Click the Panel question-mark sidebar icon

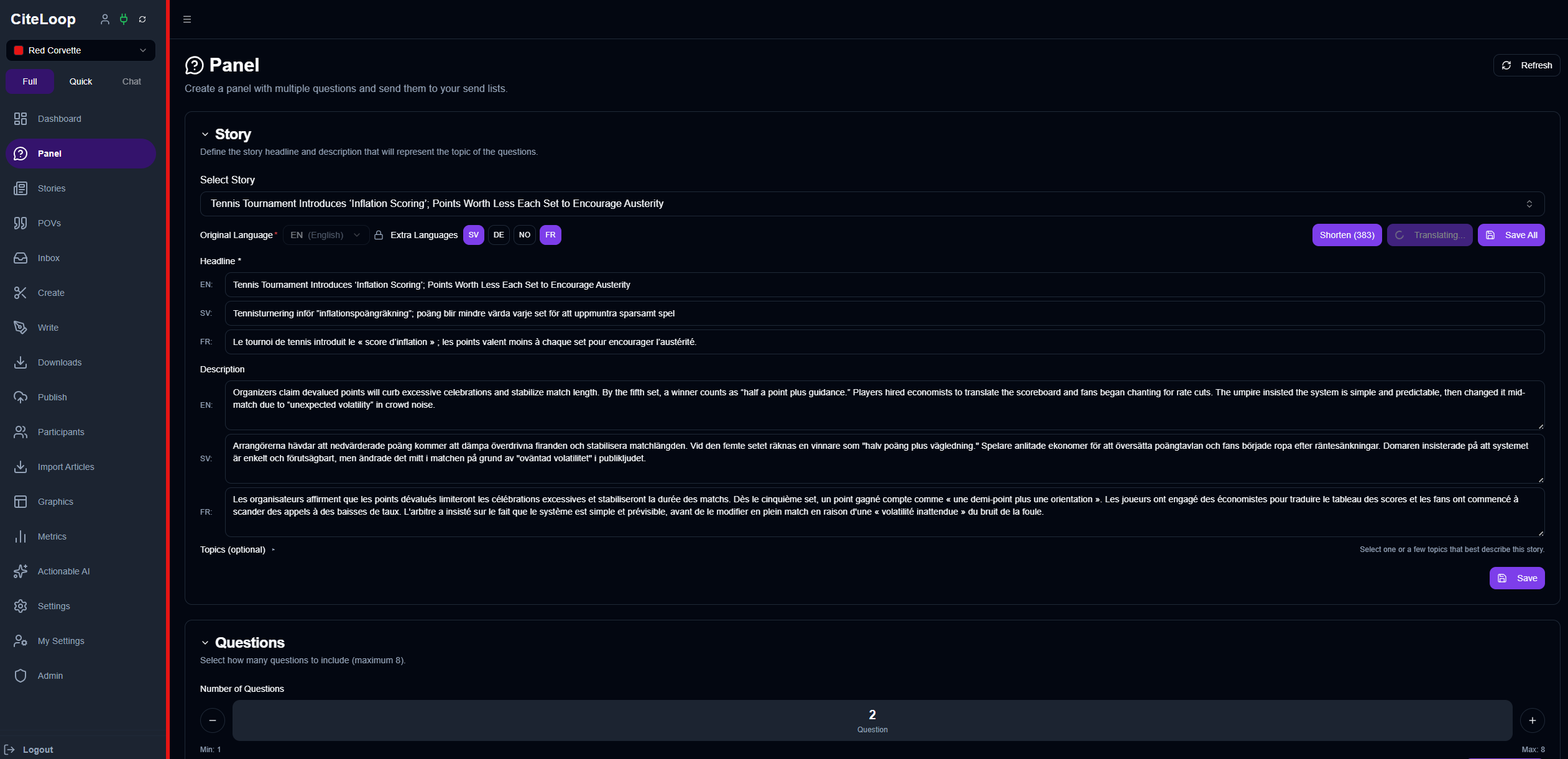pos(21,154)
